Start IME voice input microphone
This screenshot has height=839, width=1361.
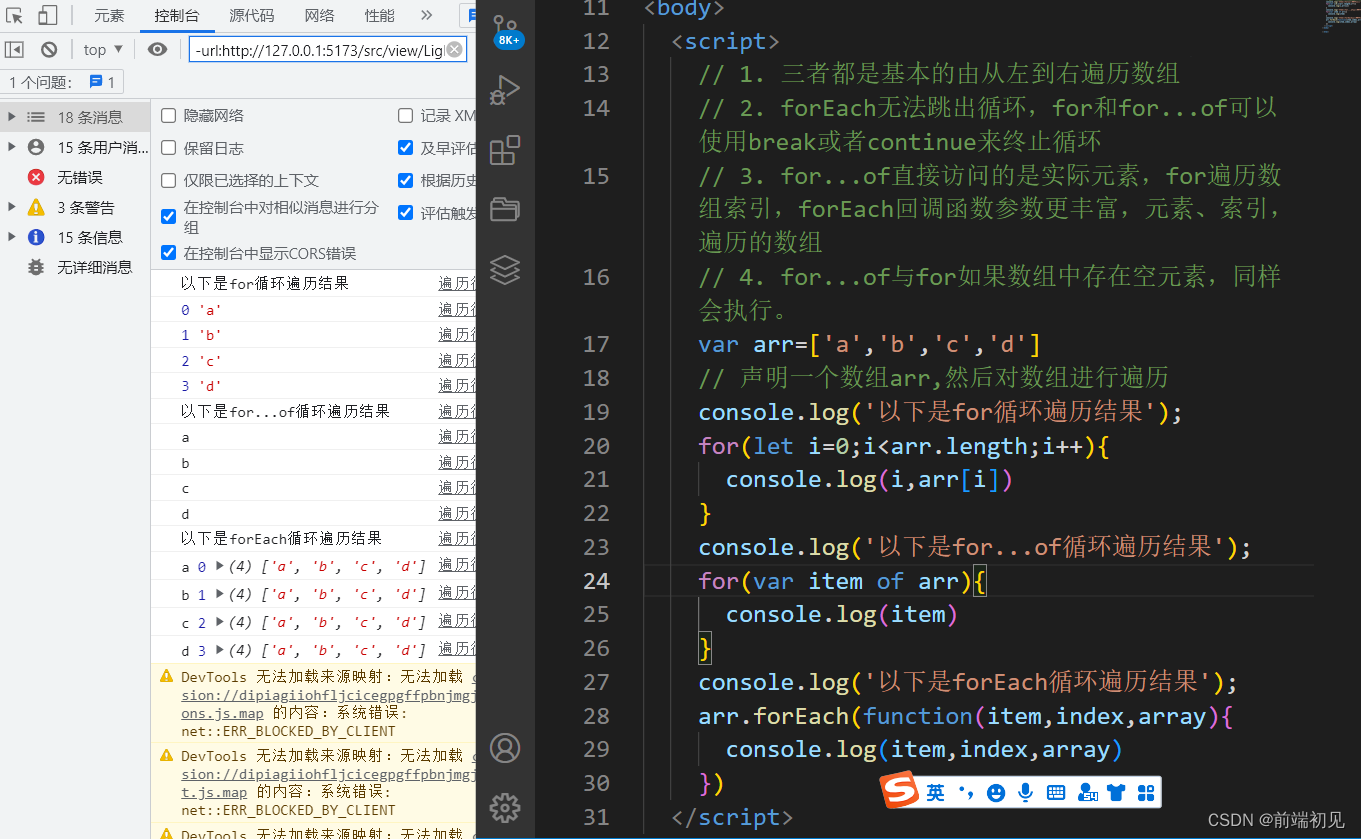(1025, 793)
